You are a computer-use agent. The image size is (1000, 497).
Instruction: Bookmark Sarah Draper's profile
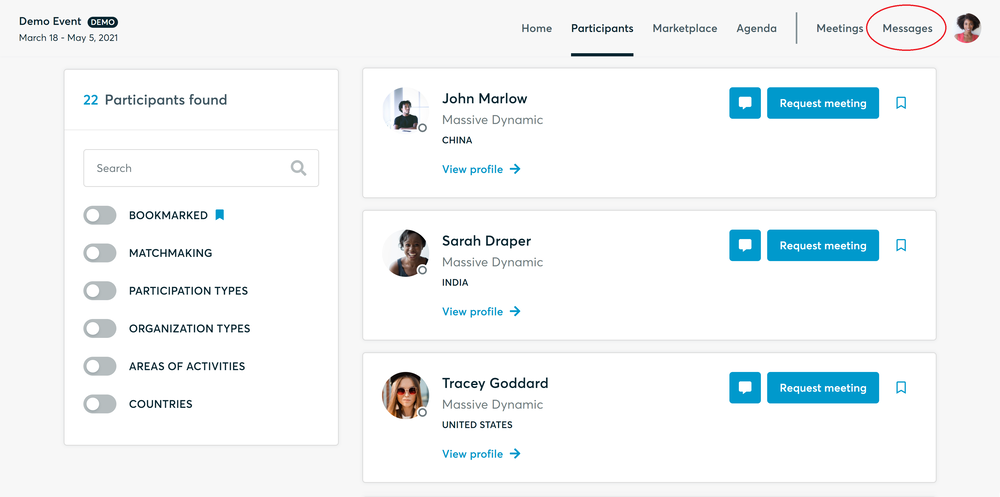click(x=901, y=246)
